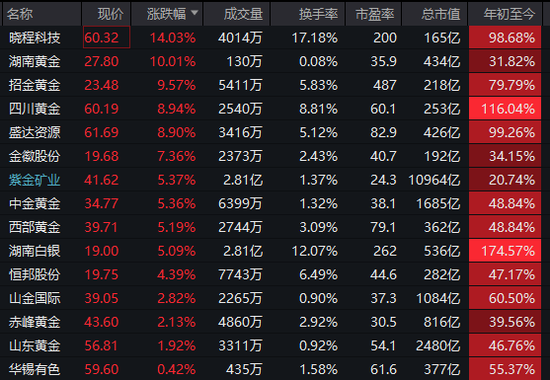Select 恒邦股份 in the list
The width and height of the screenshot is (550, 380).
point(34,274)
